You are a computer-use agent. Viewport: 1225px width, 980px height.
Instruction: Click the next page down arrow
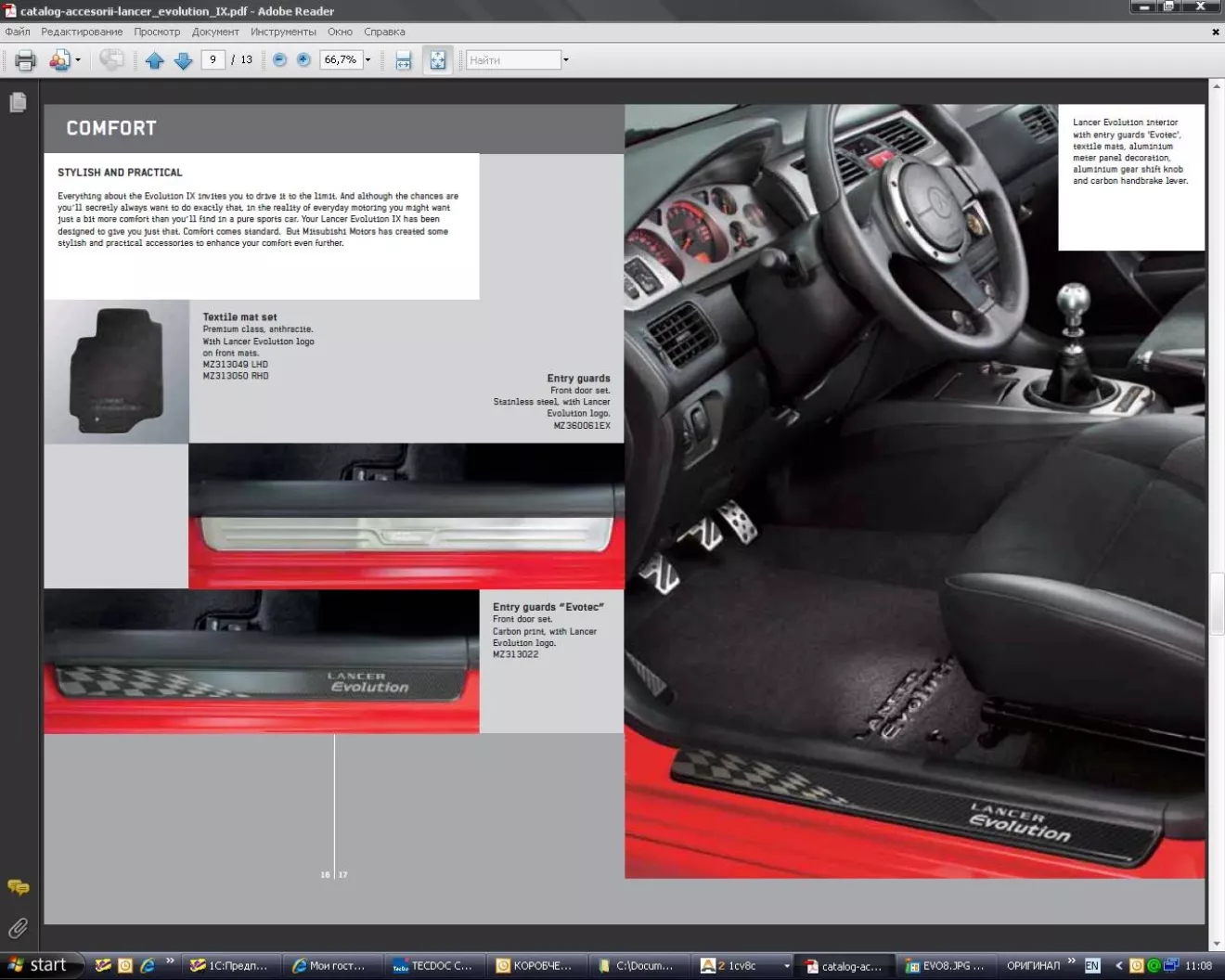[x=184, y=60]
